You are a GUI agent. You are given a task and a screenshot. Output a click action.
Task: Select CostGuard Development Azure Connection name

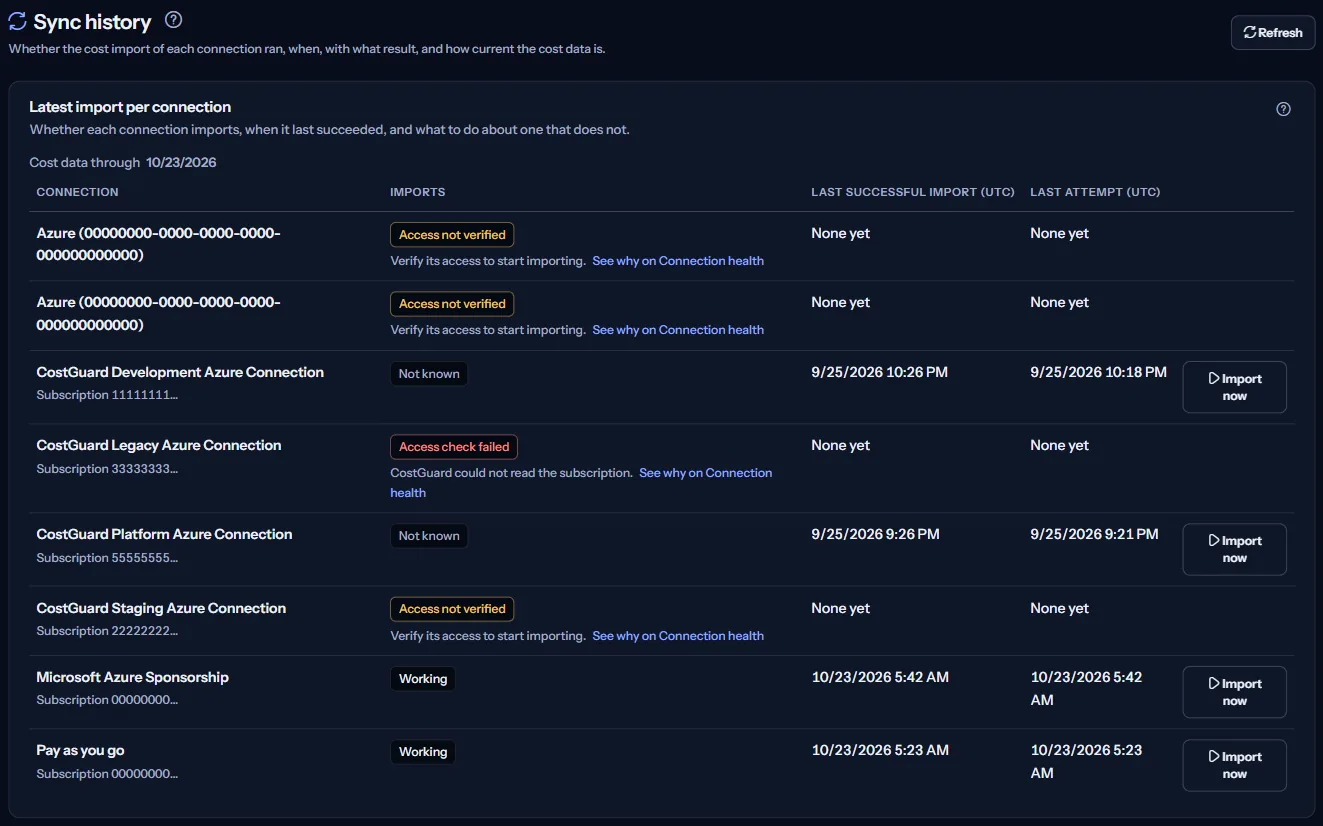point(180,372)
